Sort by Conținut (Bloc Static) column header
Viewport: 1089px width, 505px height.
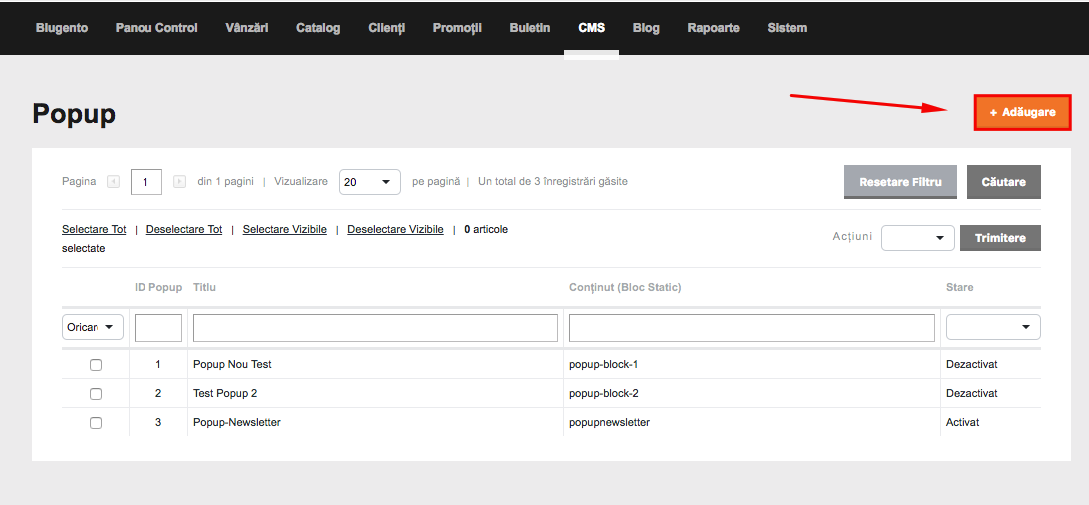[625, 287]
